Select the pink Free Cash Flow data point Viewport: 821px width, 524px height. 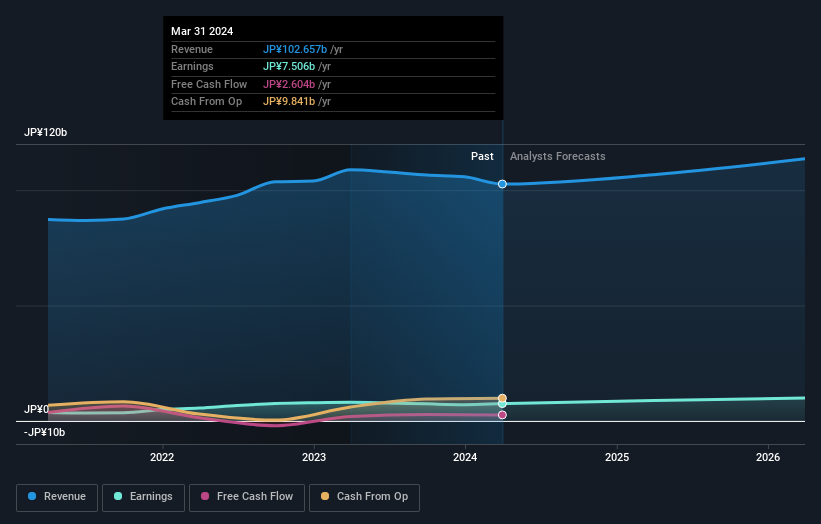tap(502, 415)
